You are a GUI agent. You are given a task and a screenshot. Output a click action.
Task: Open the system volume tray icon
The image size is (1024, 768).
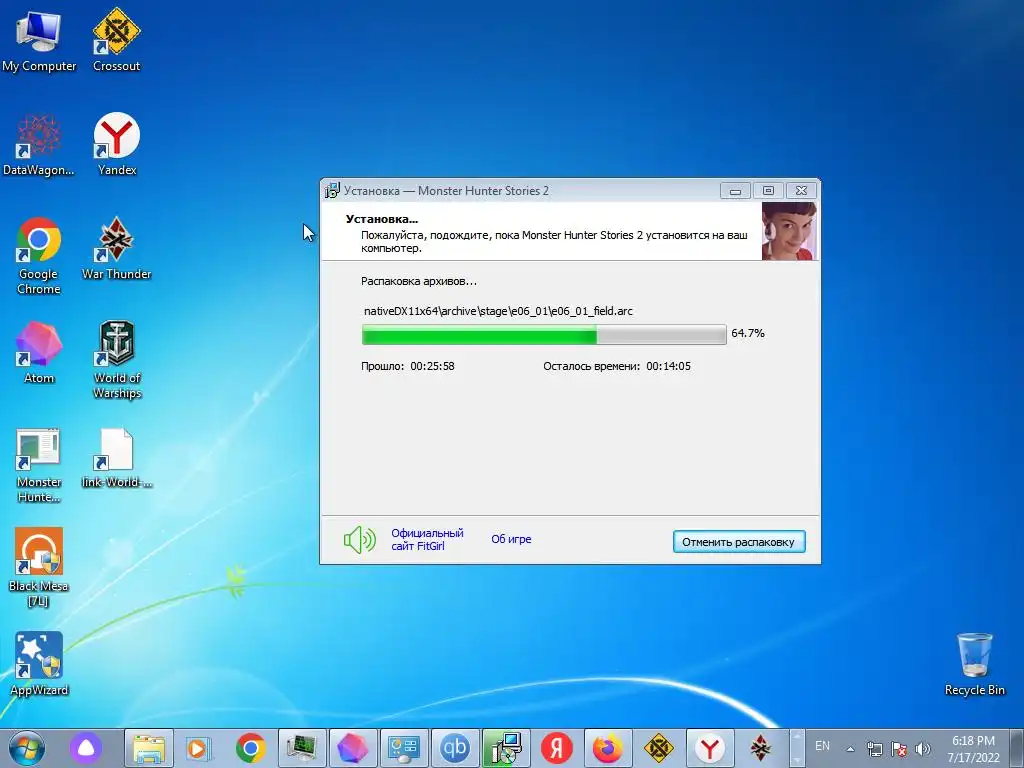tap(922, 749)
